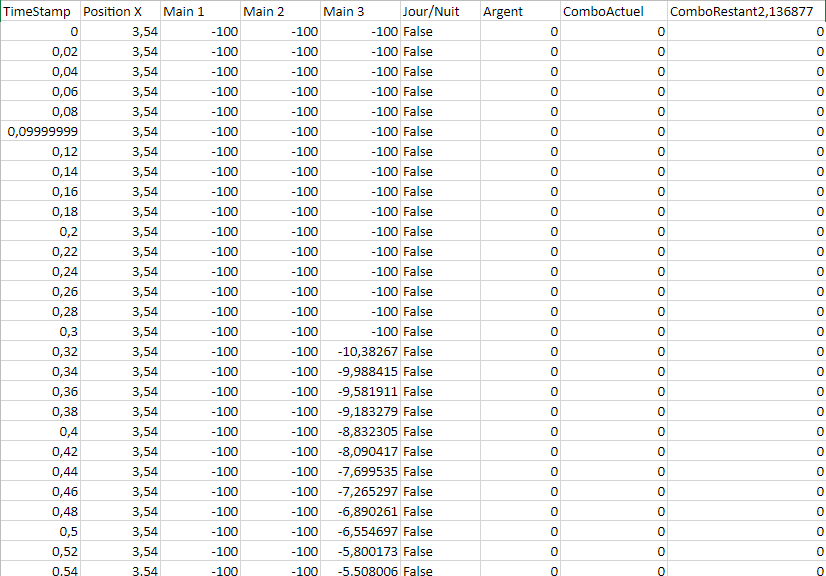Click the TimeStamp cell 0,46
This screenshot has height=576, width=826.
(41, 492)
